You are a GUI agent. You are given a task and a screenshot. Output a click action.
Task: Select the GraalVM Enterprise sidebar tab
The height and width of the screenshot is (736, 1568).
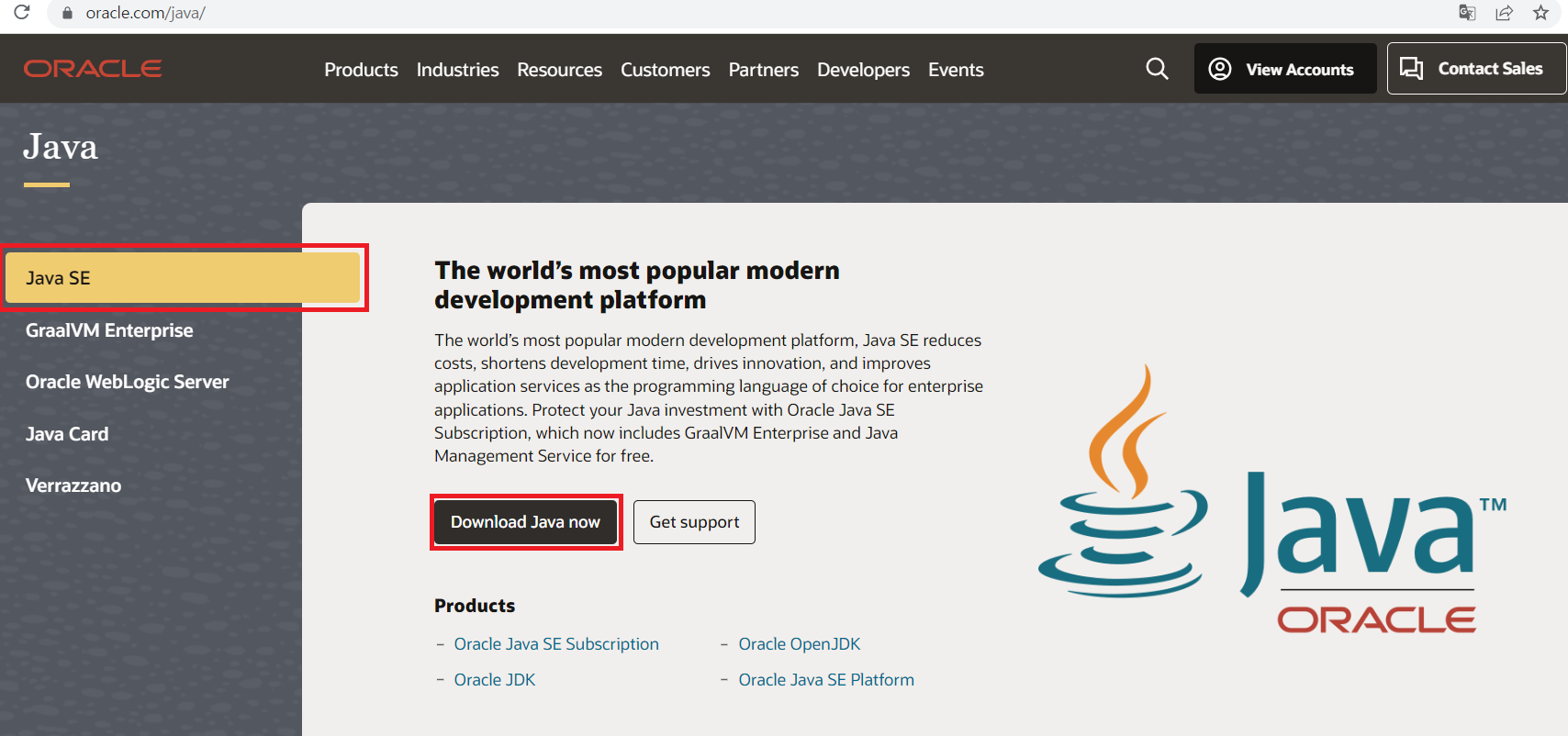click(109, 330)
